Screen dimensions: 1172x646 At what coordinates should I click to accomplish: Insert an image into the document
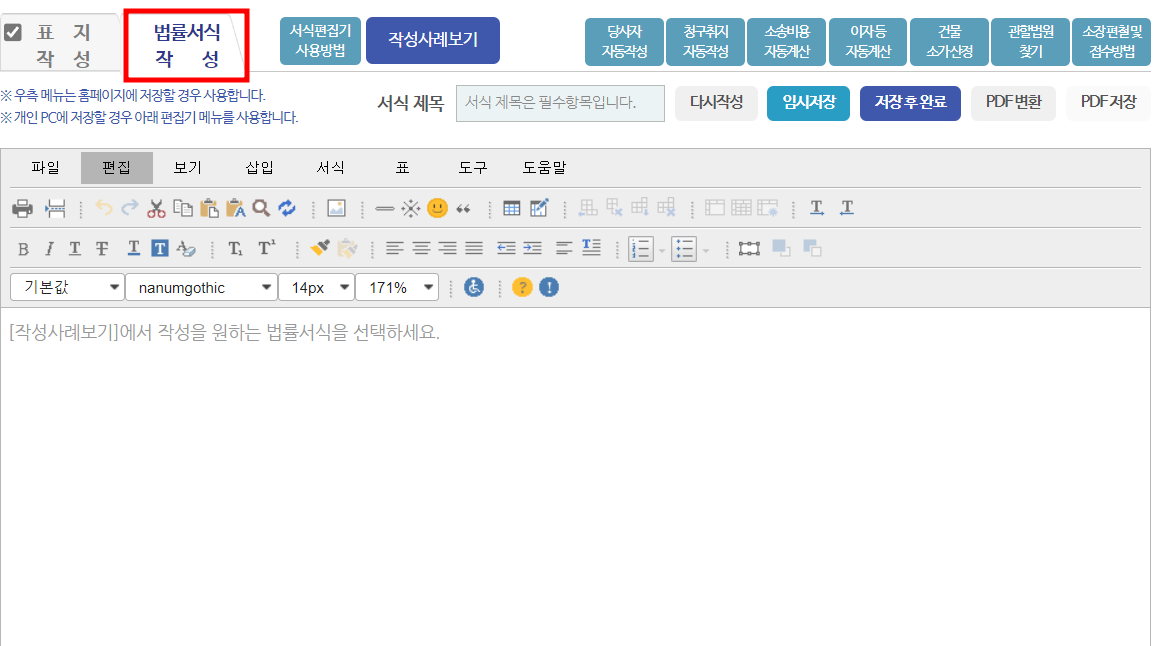336,207
